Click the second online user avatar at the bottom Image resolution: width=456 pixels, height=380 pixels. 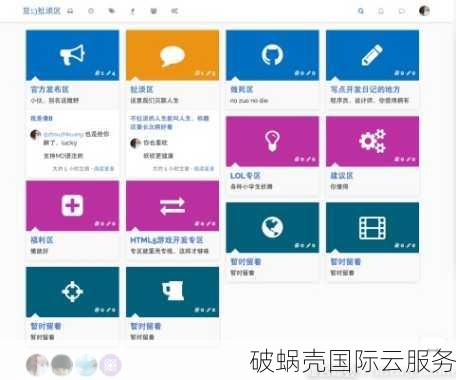pyautogui.click(x=62, y=365)
